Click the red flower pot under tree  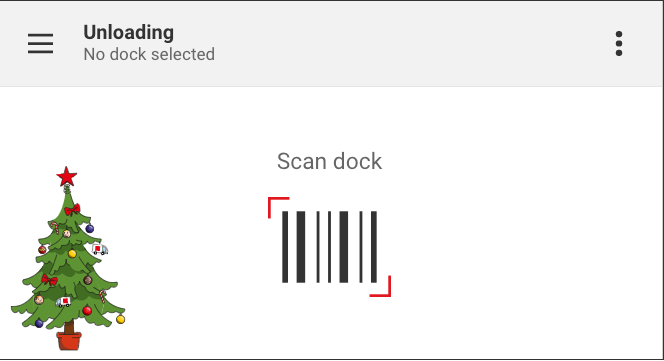(69, 341)
